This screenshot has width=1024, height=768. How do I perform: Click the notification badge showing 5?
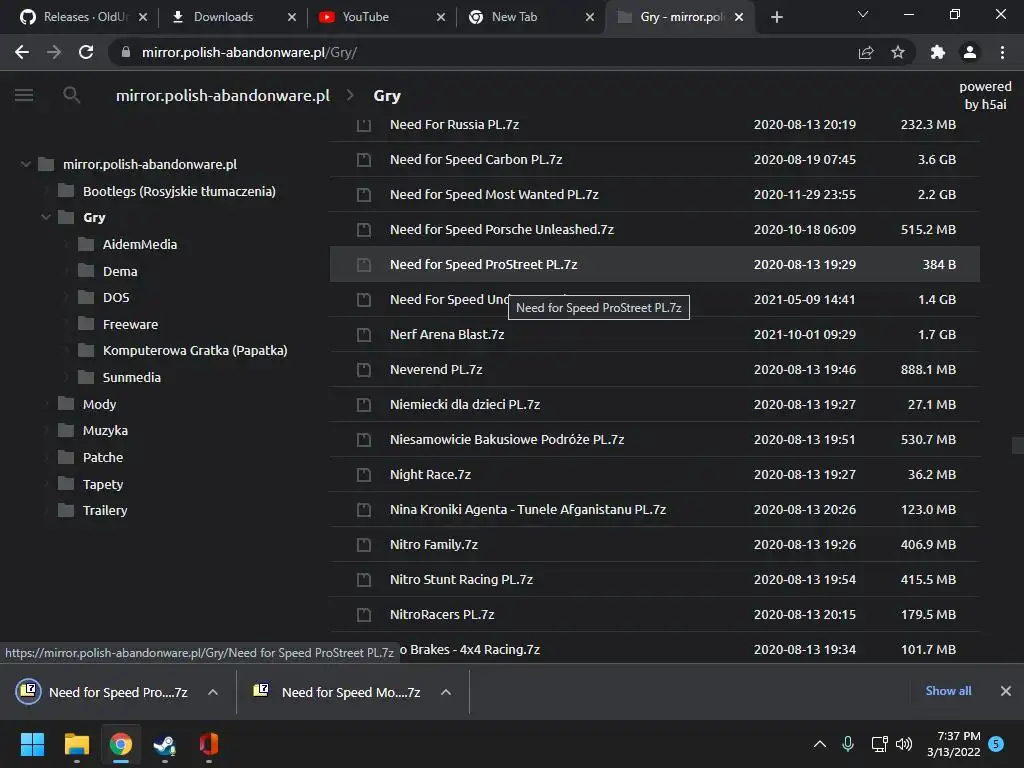tap(996, 744)
